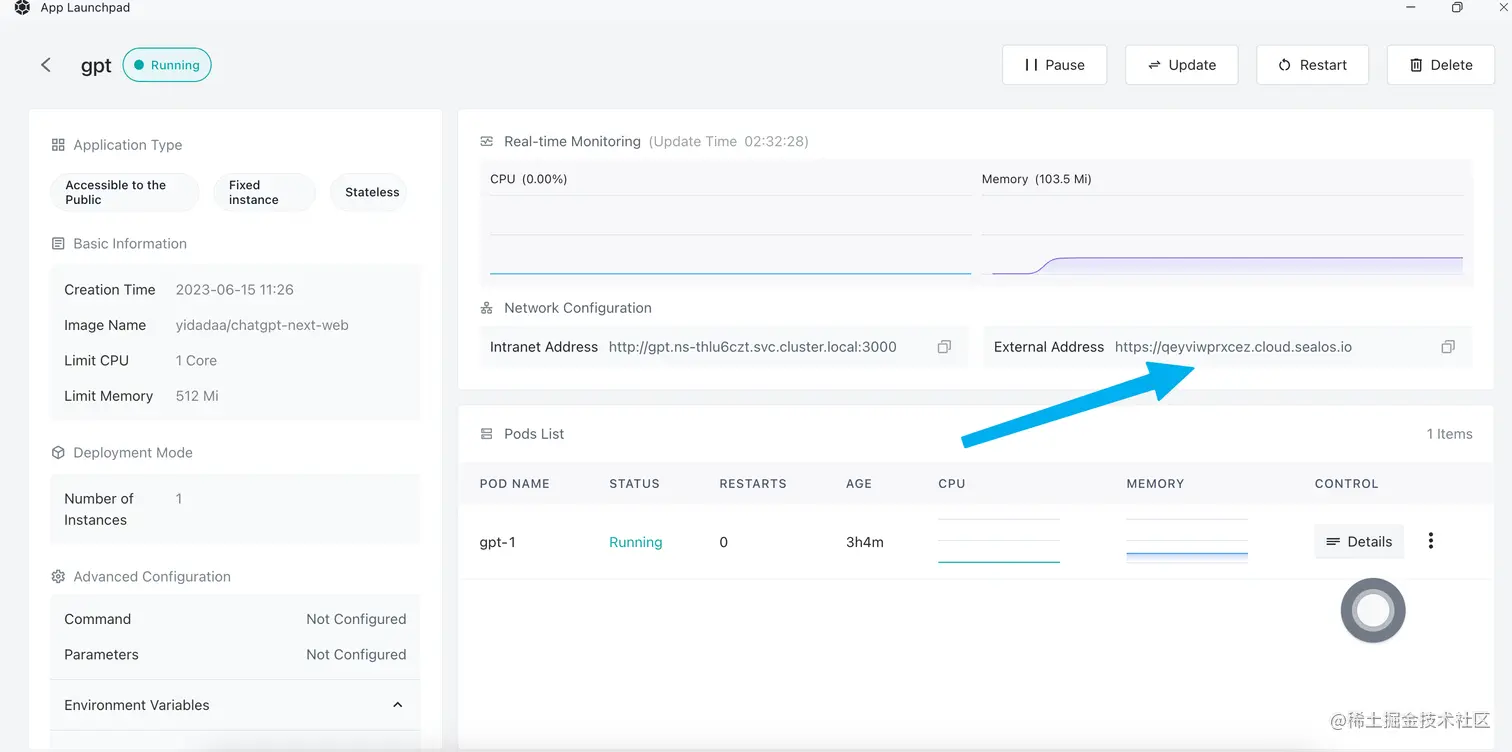
Task: Minimize the App Launchpad window
Action: (1410, 8)
